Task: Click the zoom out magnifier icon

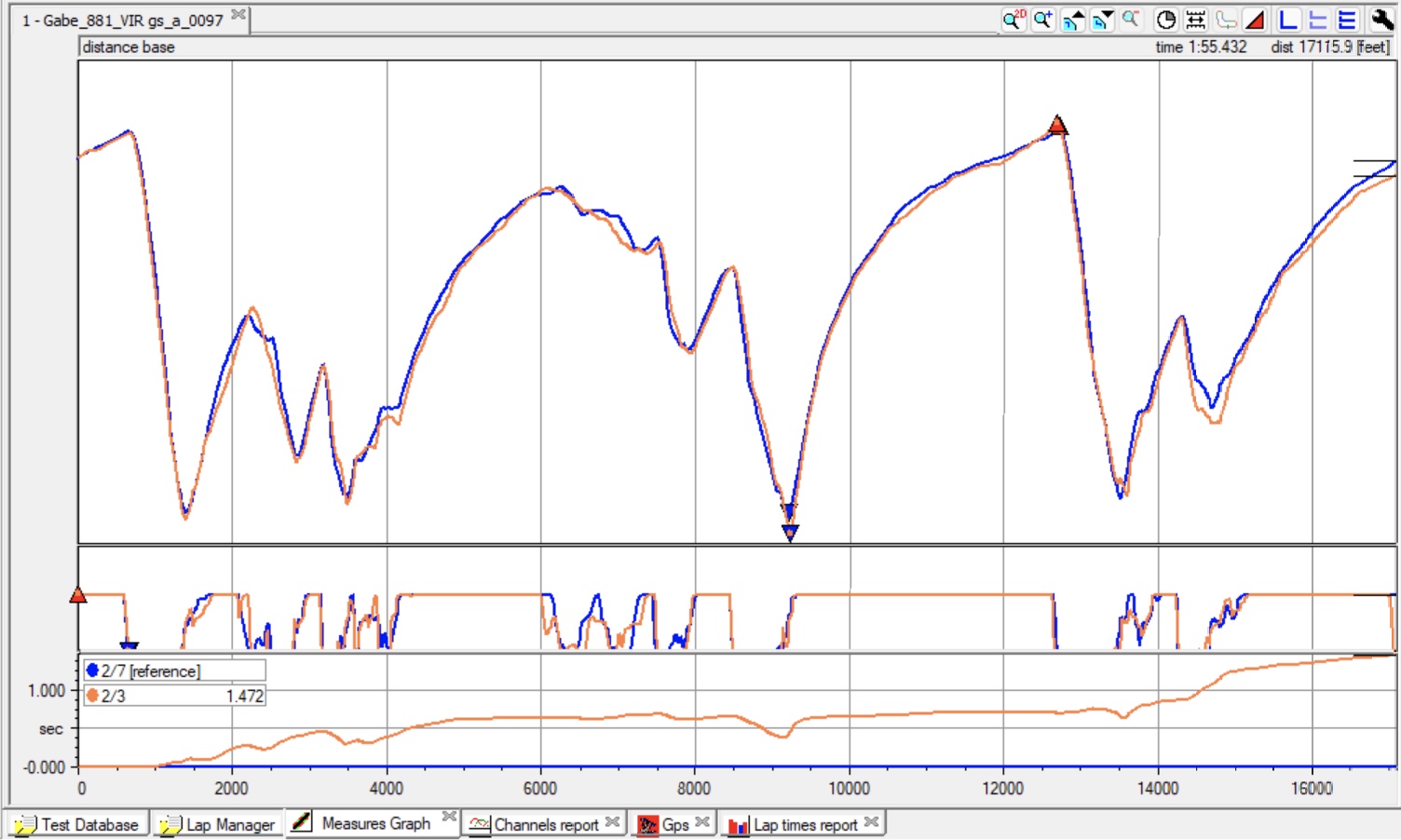Action: click(1131, 20)
